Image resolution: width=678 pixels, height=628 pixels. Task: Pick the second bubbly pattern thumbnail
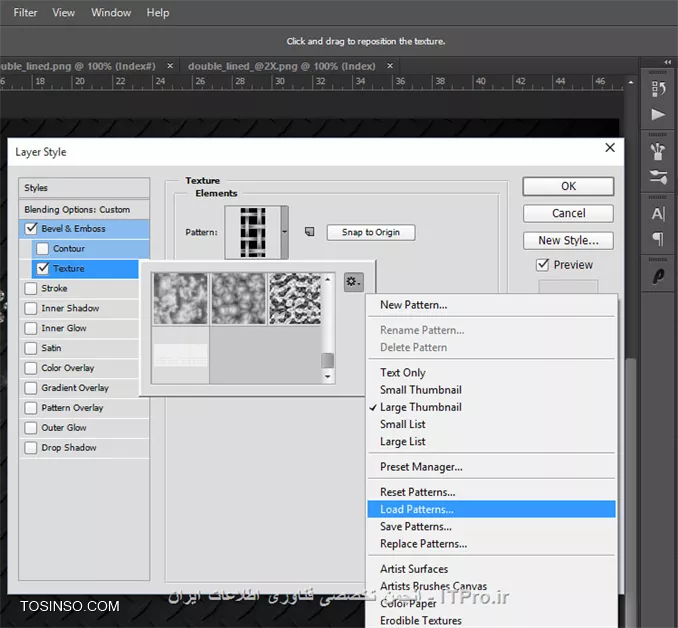click(x=238, y=298)
